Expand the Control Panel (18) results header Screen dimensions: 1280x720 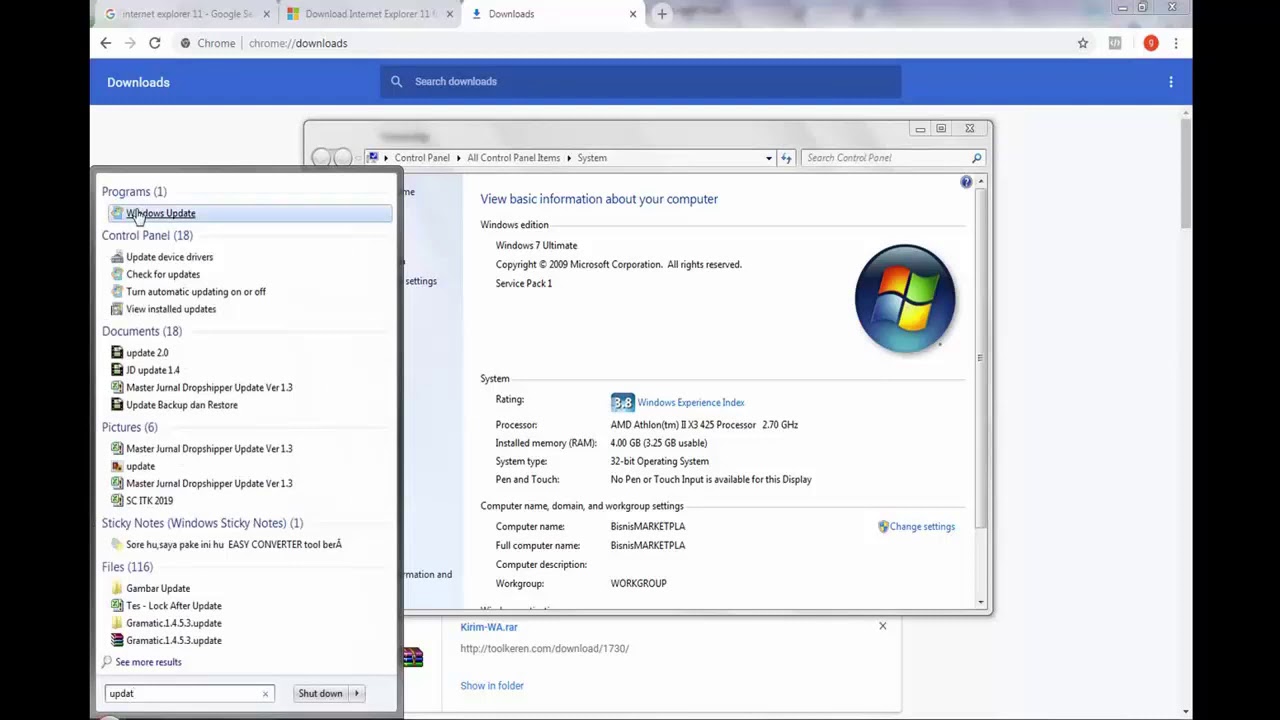click(147, 235)
